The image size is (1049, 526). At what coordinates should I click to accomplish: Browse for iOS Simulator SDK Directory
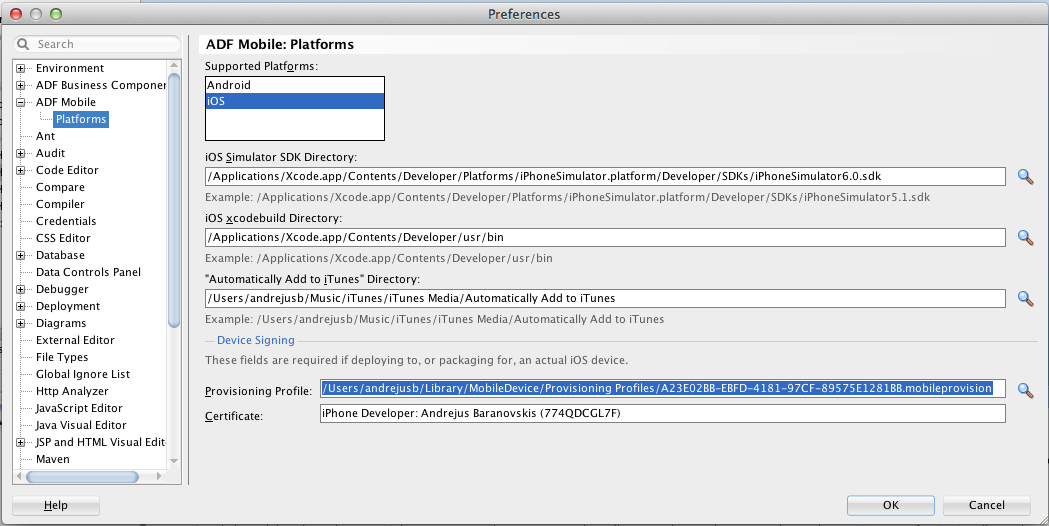pyautogui.click(x=1025, y=177)
